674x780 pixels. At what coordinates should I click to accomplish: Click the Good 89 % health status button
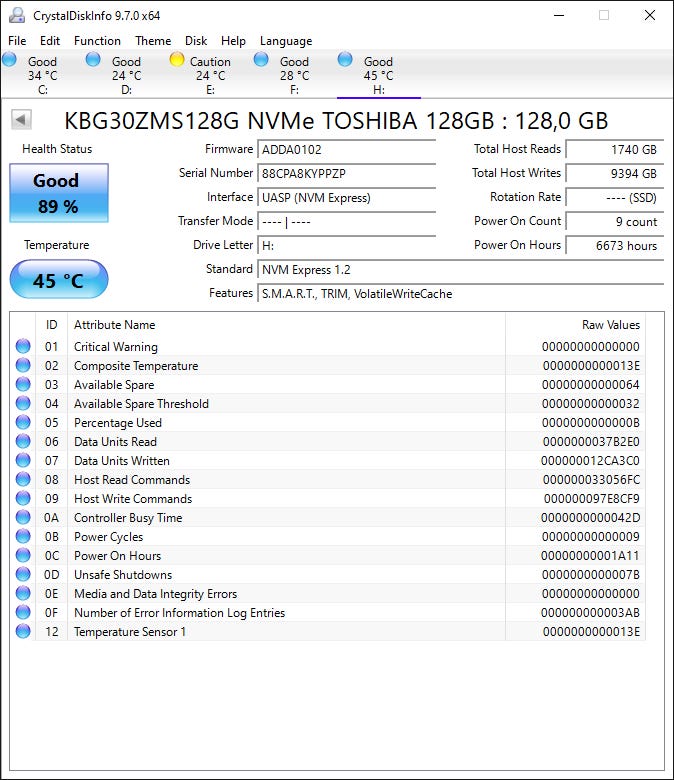[x=59, y=192]
